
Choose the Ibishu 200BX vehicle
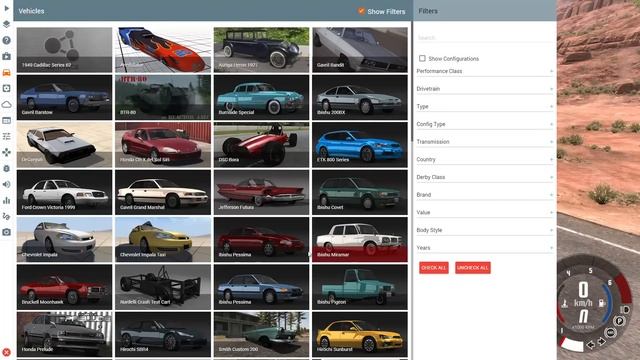point(360,97)
